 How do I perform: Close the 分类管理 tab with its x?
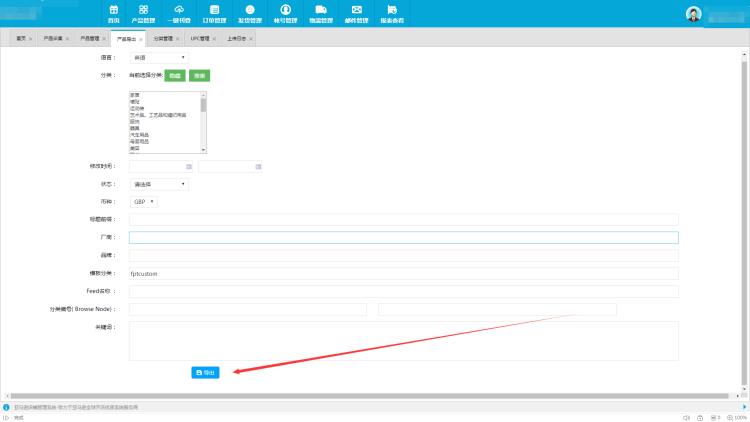click(x=177, y=39)
